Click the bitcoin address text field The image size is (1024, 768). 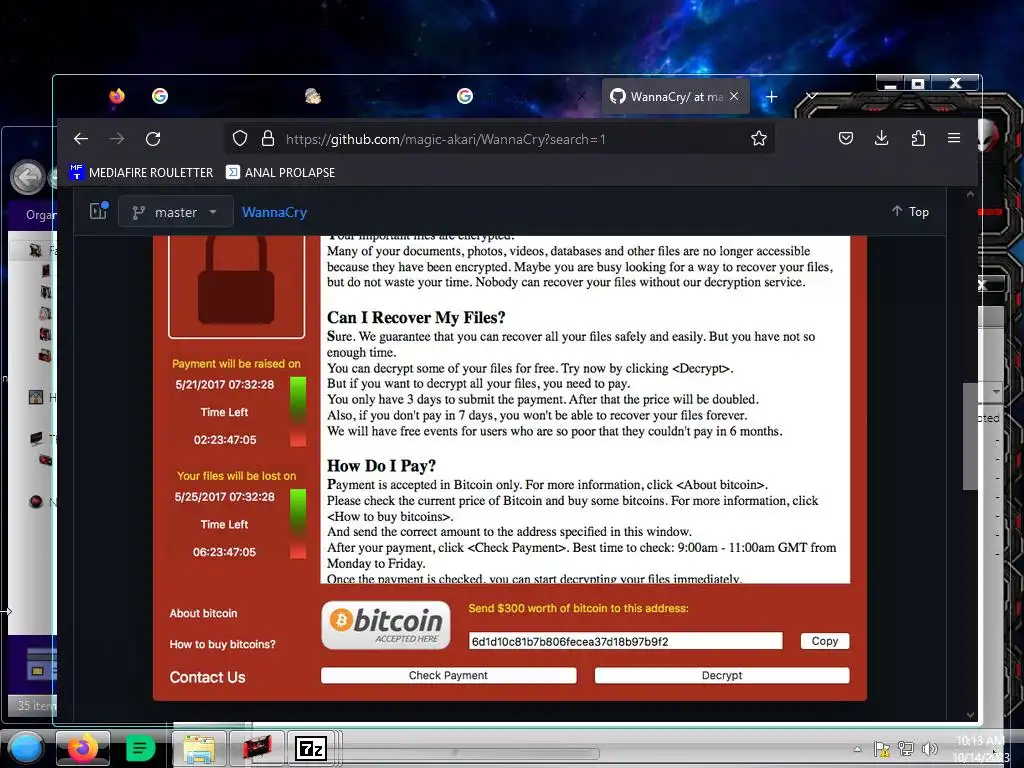coord(625,641)
